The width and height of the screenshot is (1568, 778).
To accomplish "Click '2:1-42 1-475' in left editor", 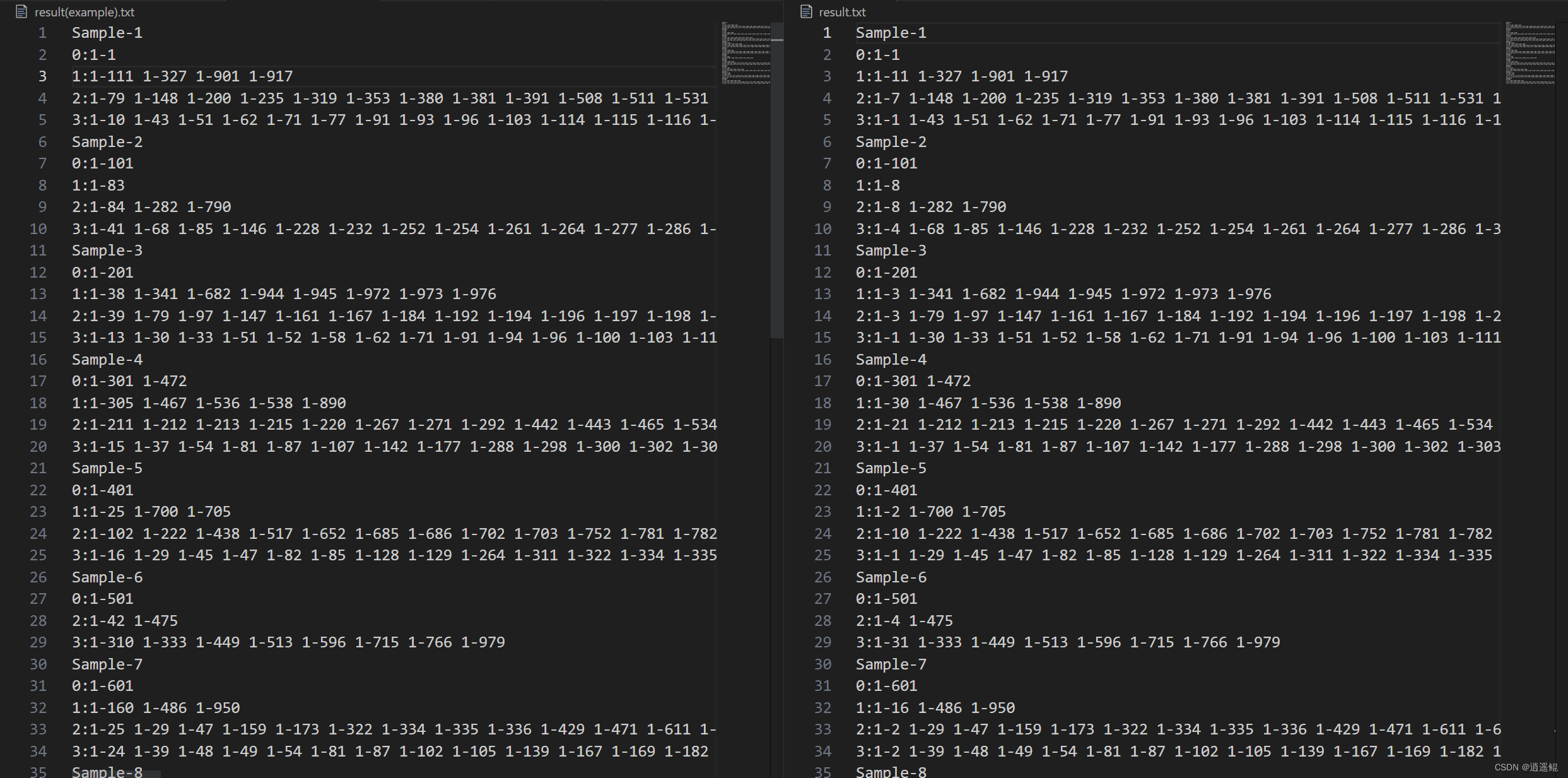I will coord(125,621).
